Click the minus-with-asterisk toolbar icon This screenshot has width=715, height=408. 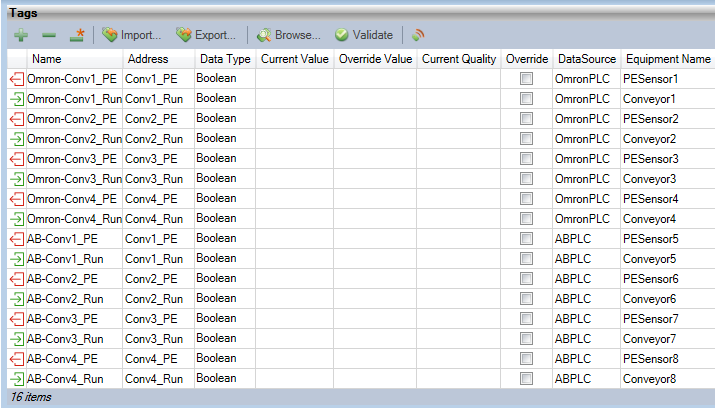77,35
